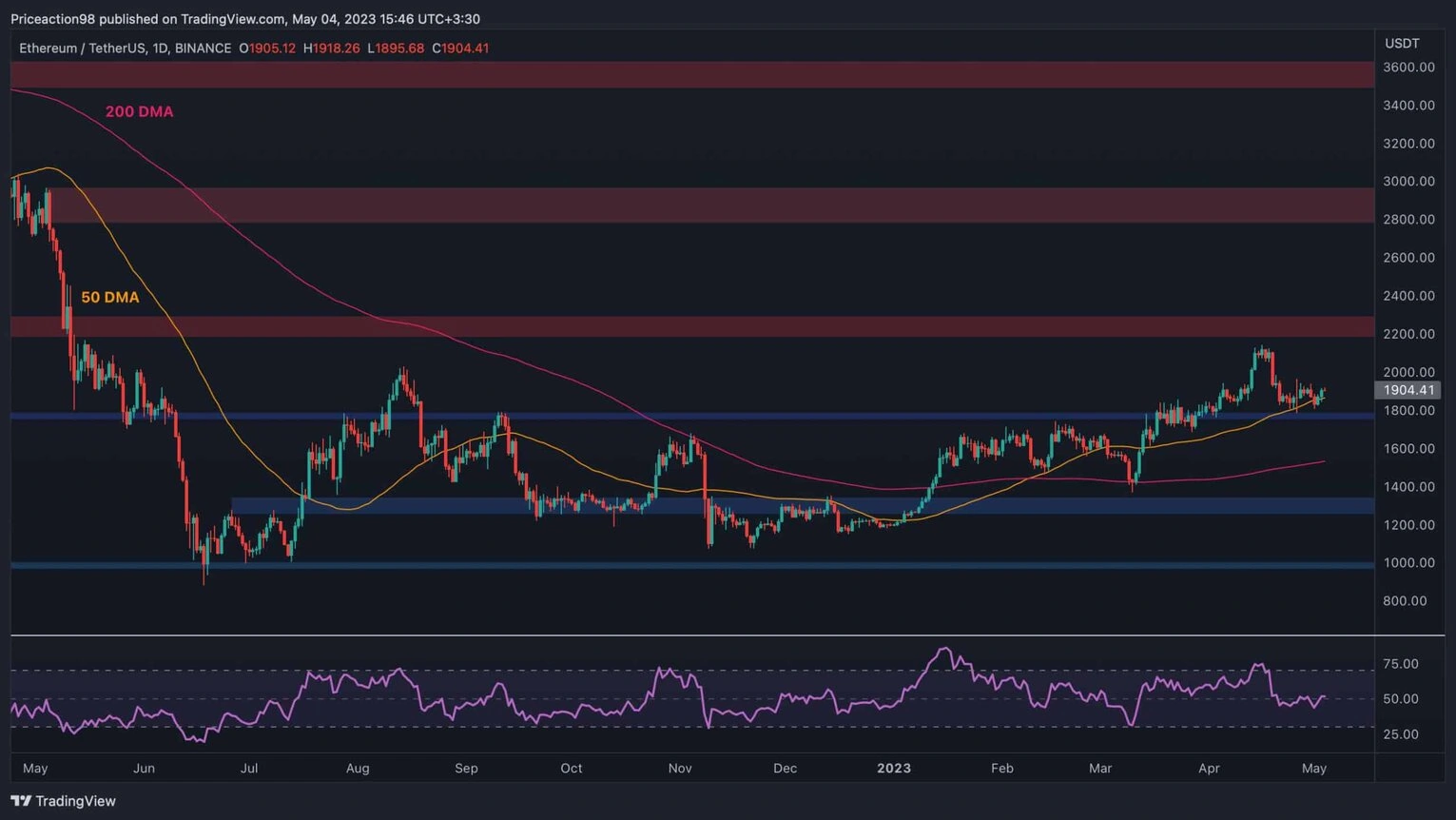Viewport: 1456px width, 820px height.
Task: Click the close value C1904.41
Action: (461, 48)
